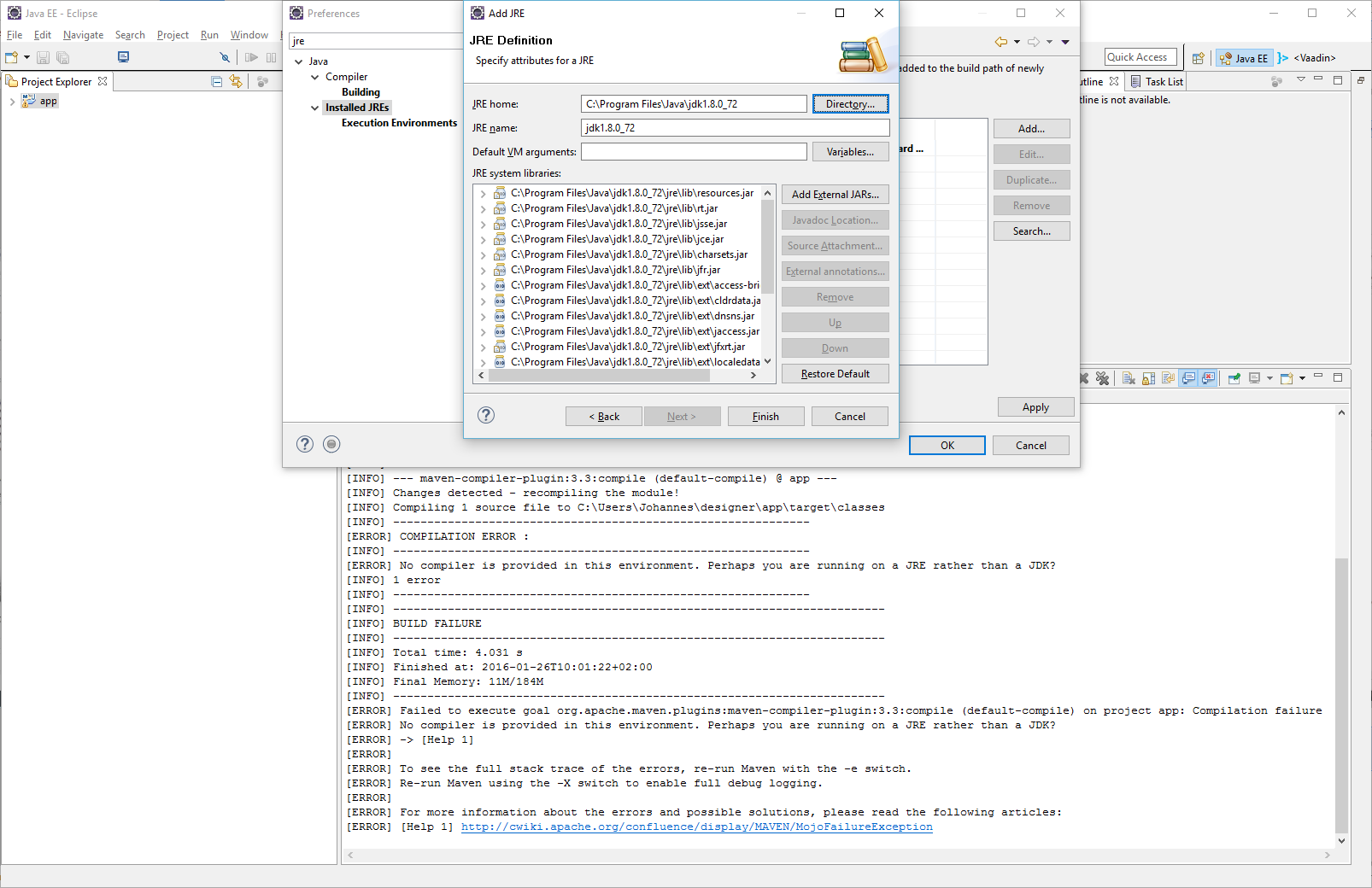Click the record preferences icon beside help
The height and width of the screenshot is (888, 1372).
coord(332,444)
